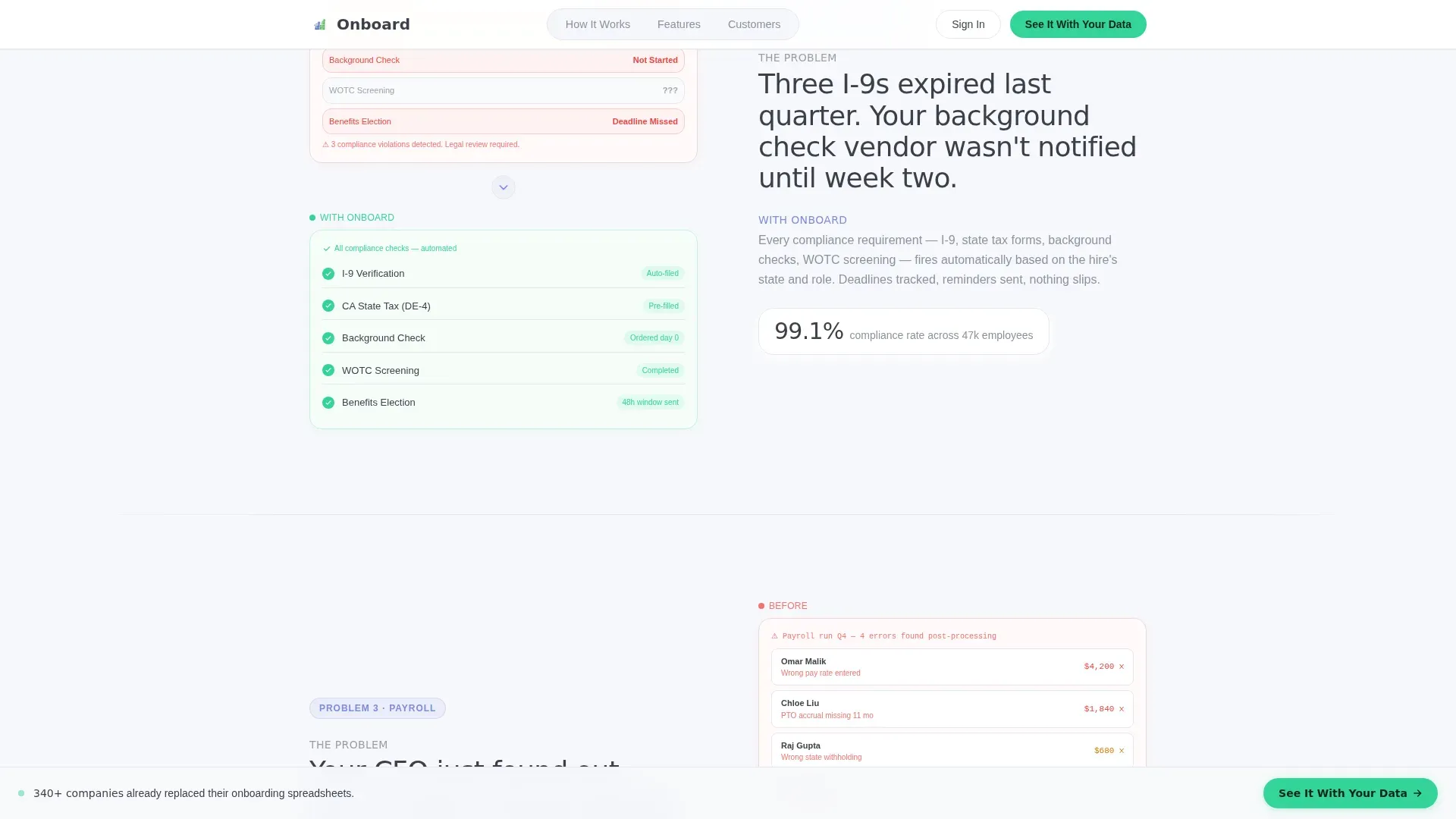Viewport: 1456px width, 819px height.
Task: Click check icon beside All compliance checks
Action: 327,249
